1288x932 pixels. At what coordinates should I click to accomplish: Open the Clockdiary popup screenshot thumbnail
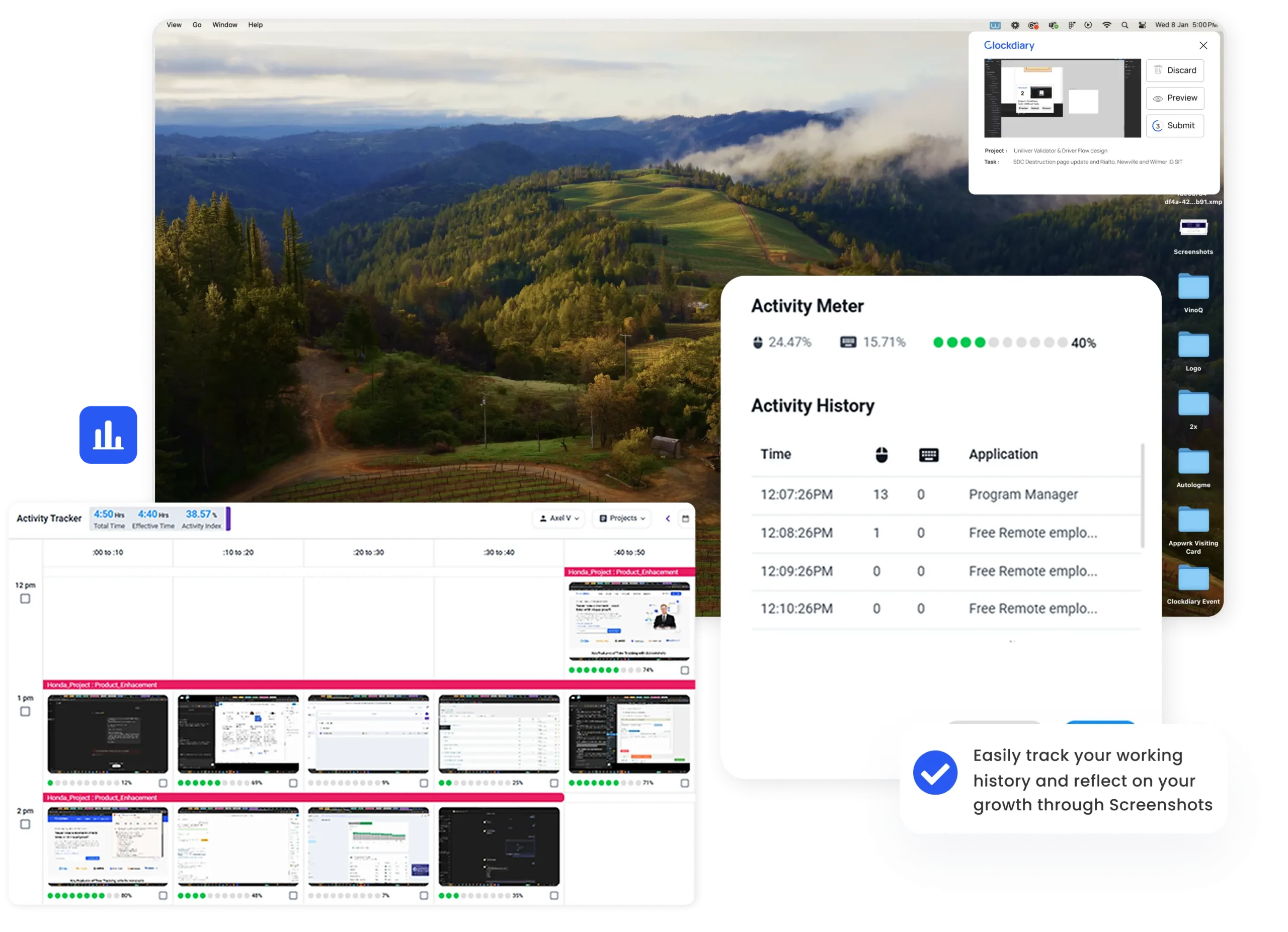point(1062,98)
